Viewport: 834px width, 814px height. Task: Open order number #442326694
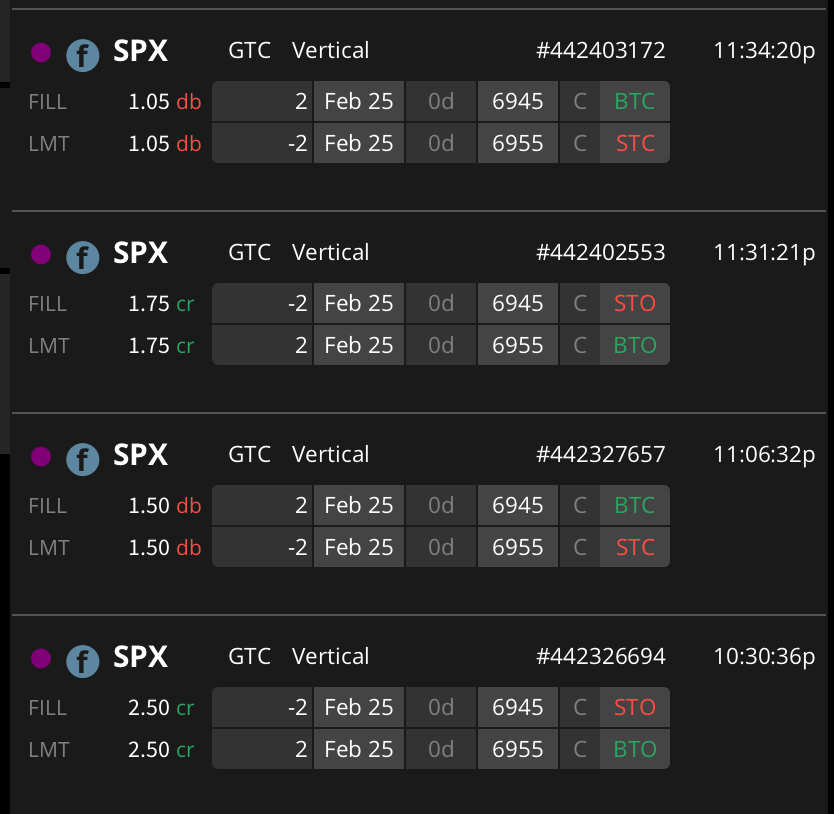[601, 657]
